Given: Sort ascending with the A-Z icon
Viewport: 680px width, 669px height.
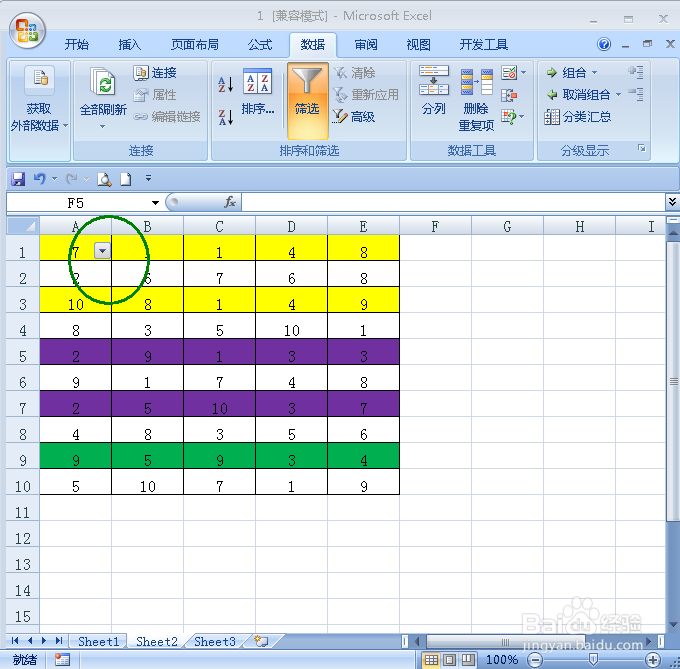Looking at the screenshot, I should (226, 84).
